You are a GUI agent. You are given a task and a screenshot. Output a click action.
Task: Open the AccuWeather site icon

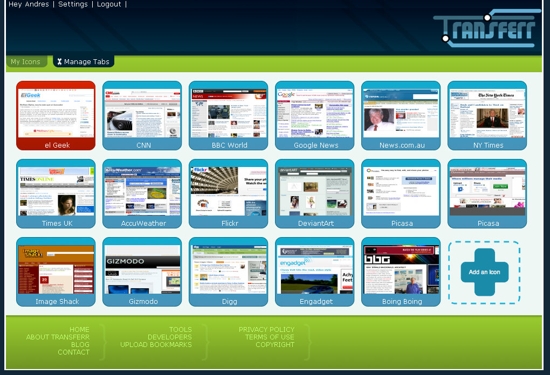[x=142, y=194]
